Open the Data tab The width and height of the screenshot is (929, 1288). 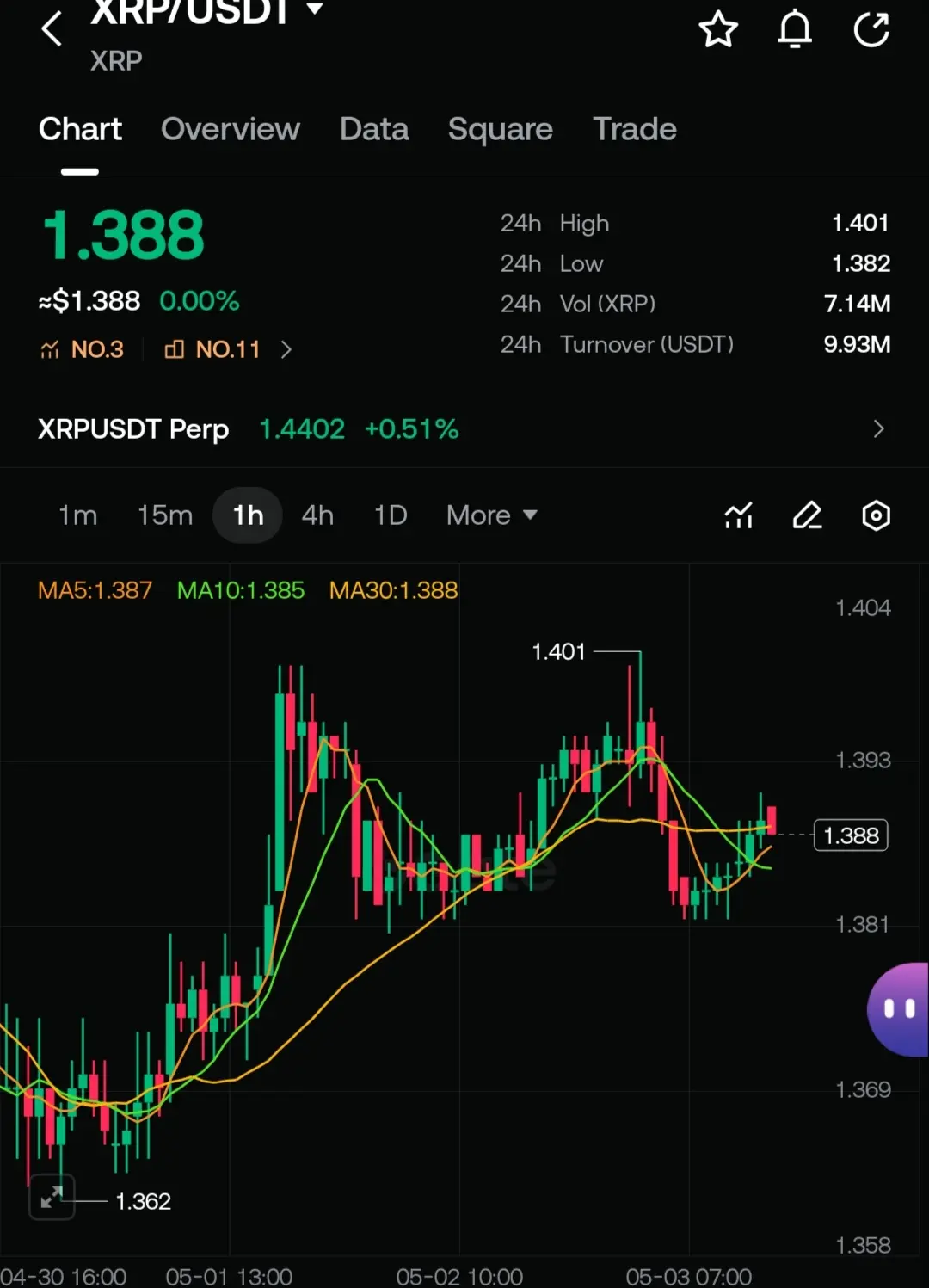pos(374,129)
